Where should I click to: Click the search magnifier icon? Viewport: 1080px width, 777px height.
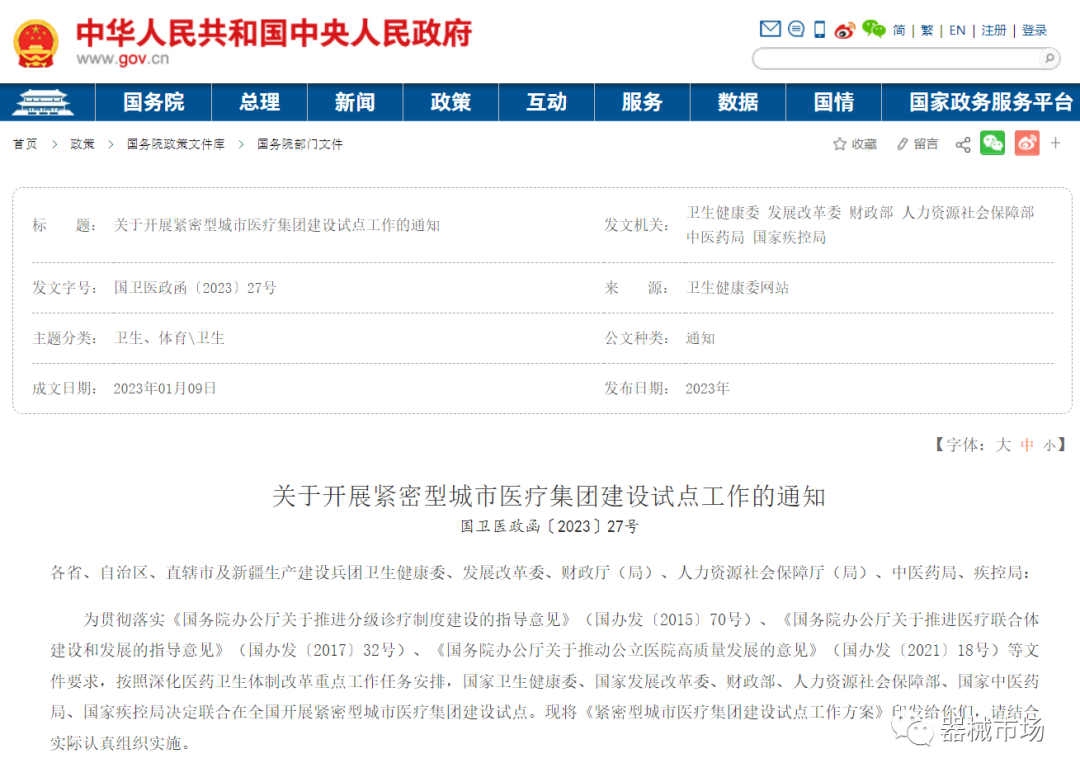click(x=1048, y=58)
